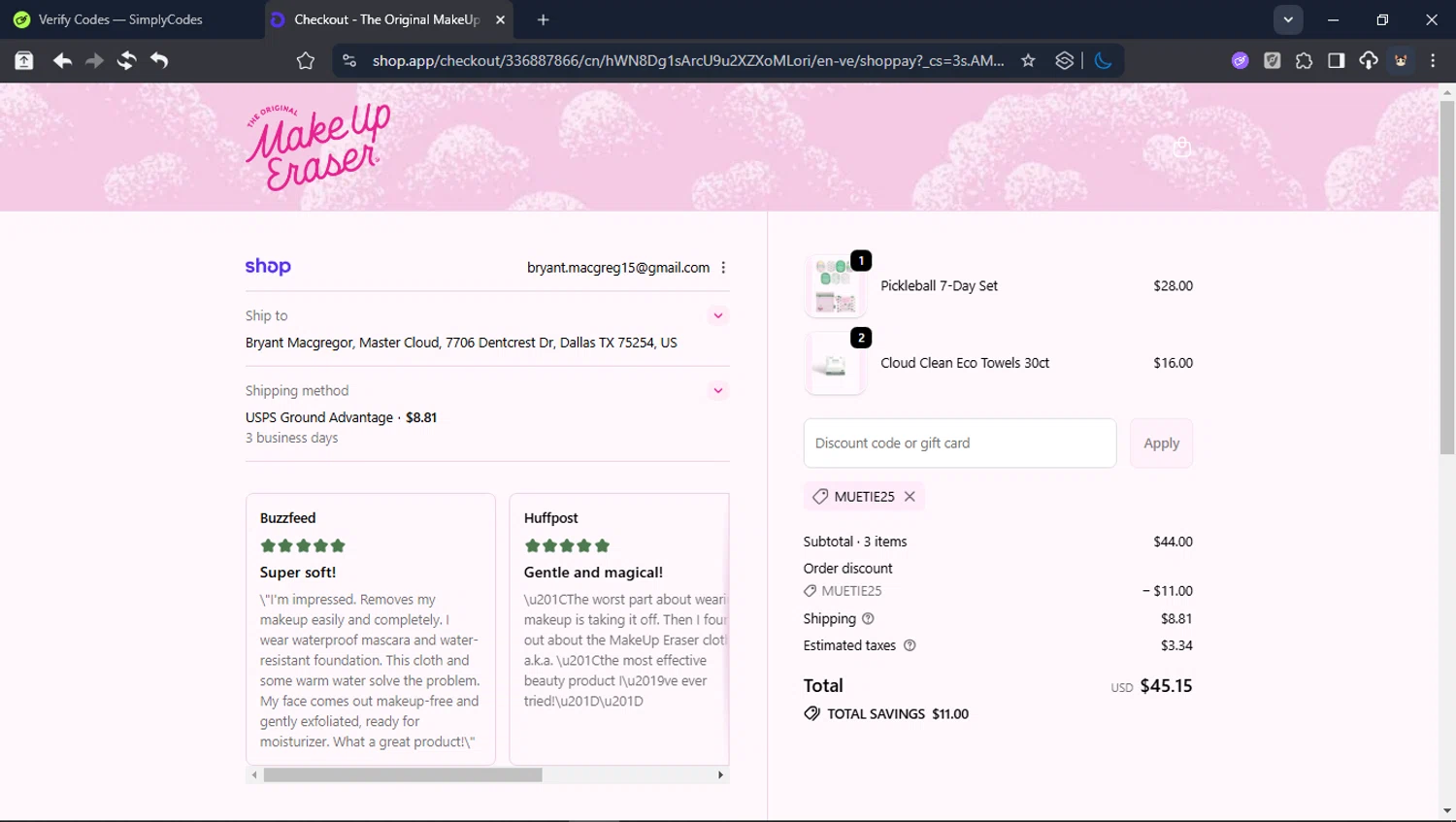
Task: Click the bookmark star left of address bar
Action: [306, 60]
